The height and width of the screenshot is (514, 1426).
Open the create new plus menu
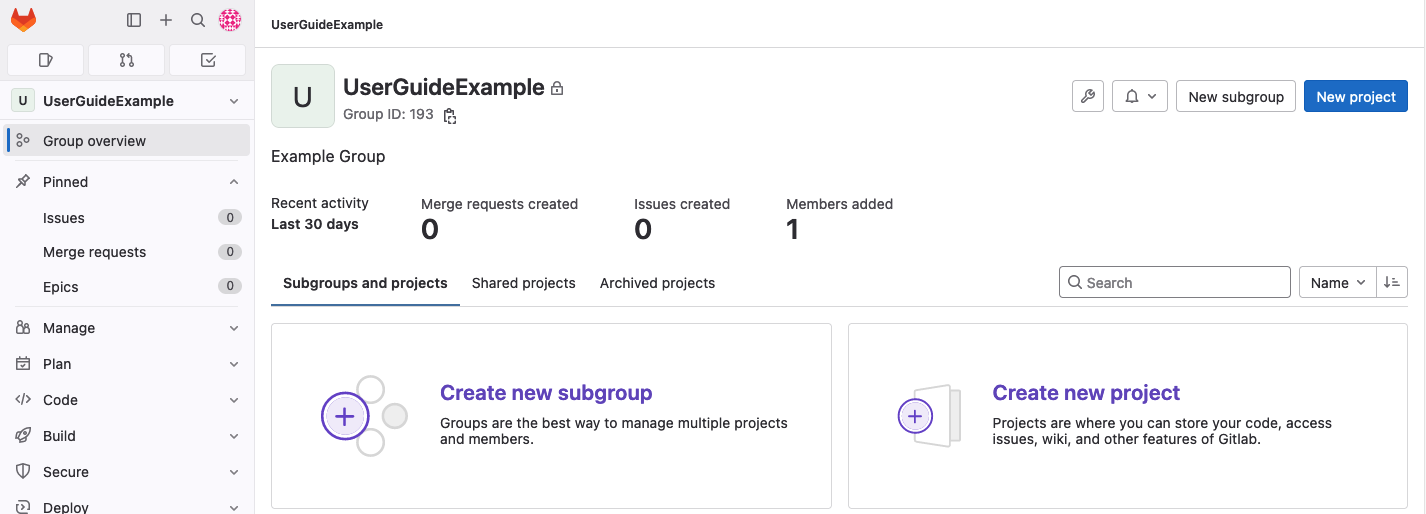pyautogui.click(x=166, y=20)
